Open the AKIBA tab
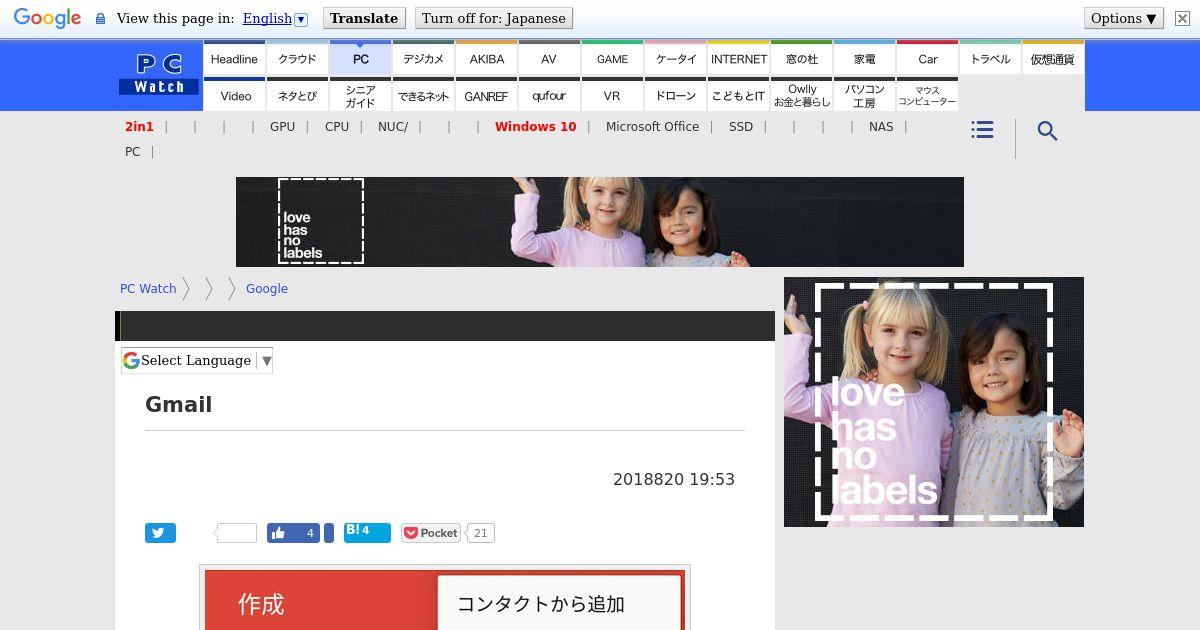 487,59
